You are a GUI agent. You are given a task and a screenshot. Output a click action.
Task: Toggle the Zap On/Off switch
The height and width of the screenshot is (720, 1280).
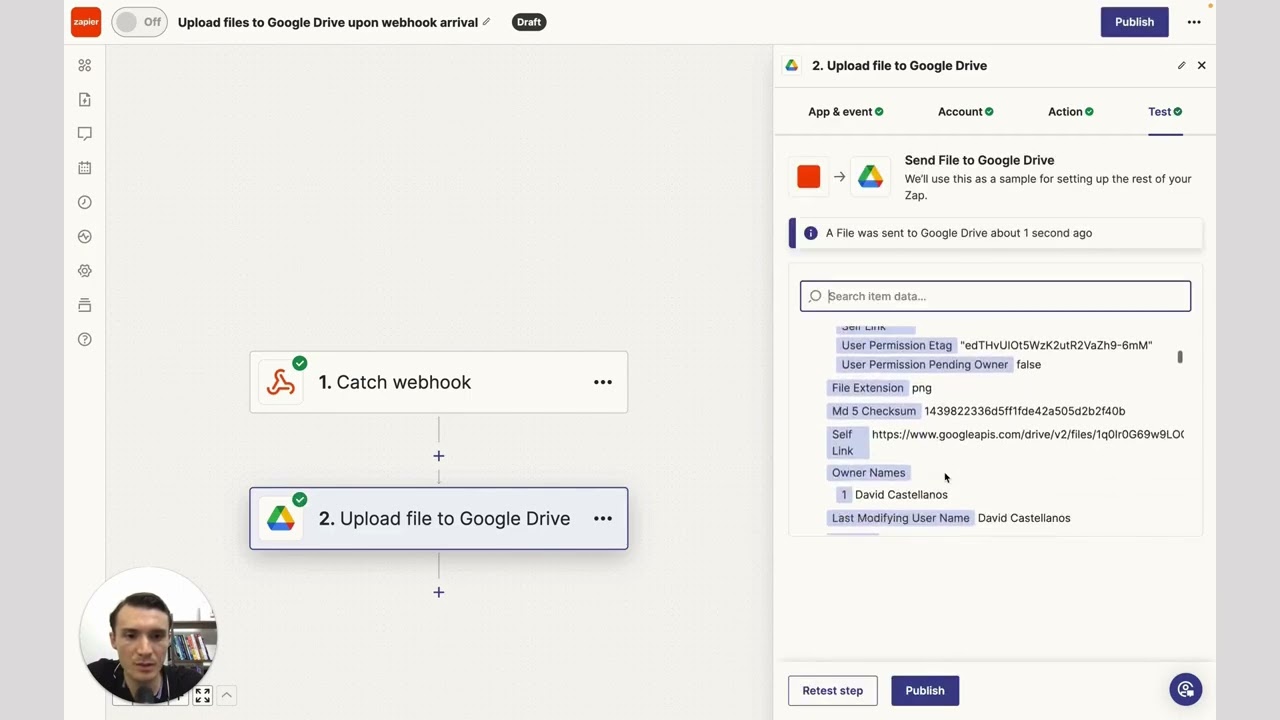pos(139,22)
